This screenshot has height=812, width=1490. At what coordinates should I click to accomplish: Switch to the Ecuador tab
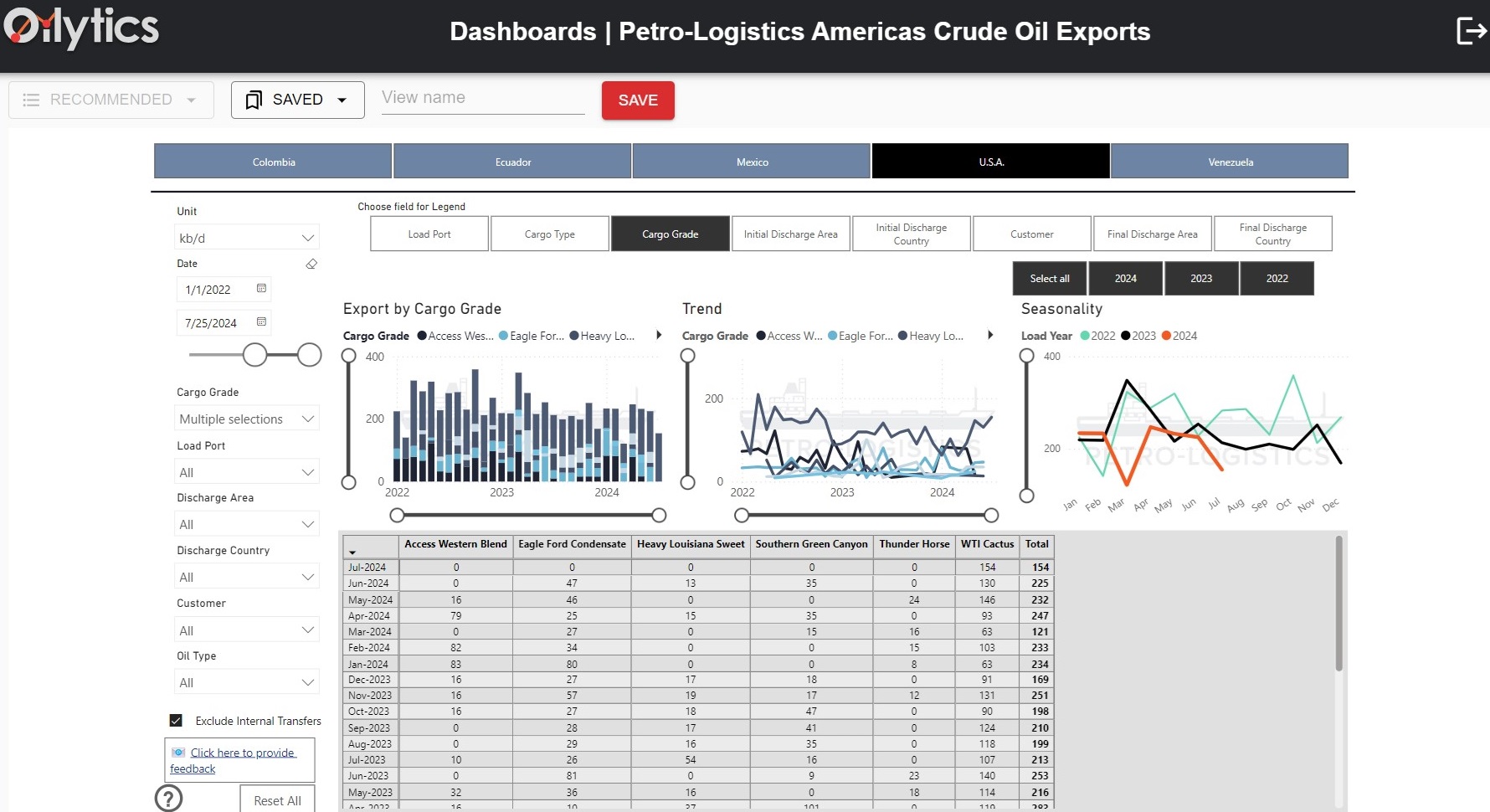coord(512,161)
